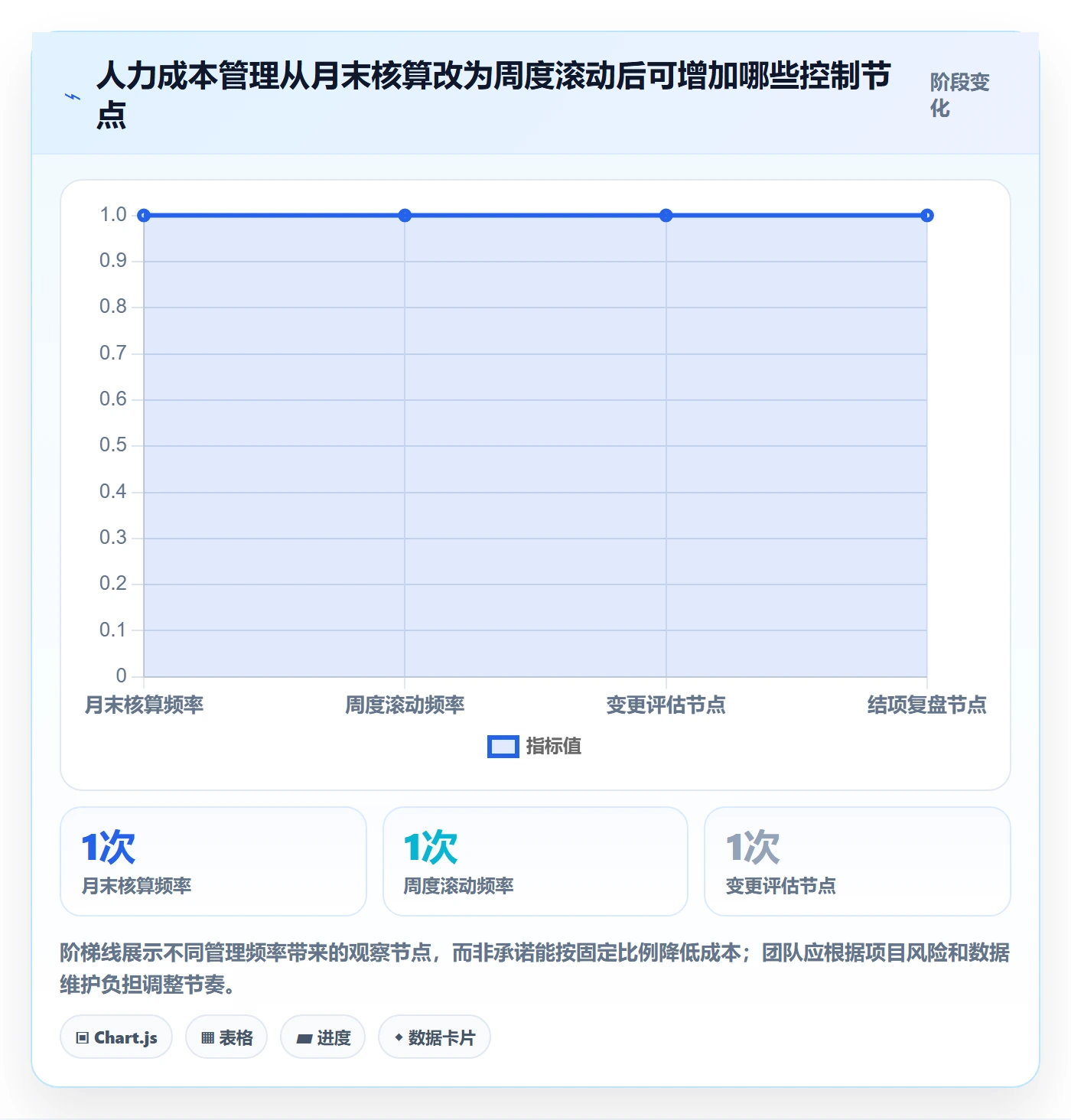Viewport: 1071px width, 1120px height.
Task: Click the 0.5 y-axis tick value
Action: click(113, 445)
